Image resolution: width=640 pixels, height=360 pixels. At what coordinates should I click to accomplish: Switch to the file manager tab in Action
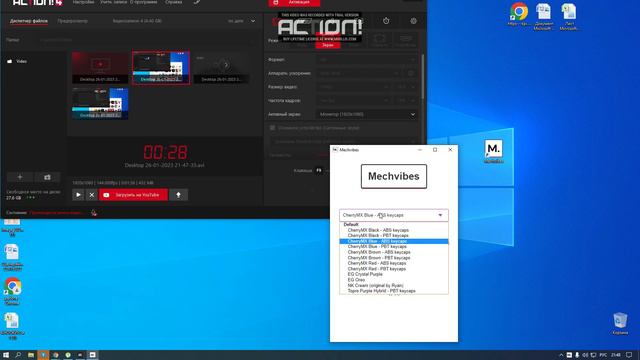[29, 21]
